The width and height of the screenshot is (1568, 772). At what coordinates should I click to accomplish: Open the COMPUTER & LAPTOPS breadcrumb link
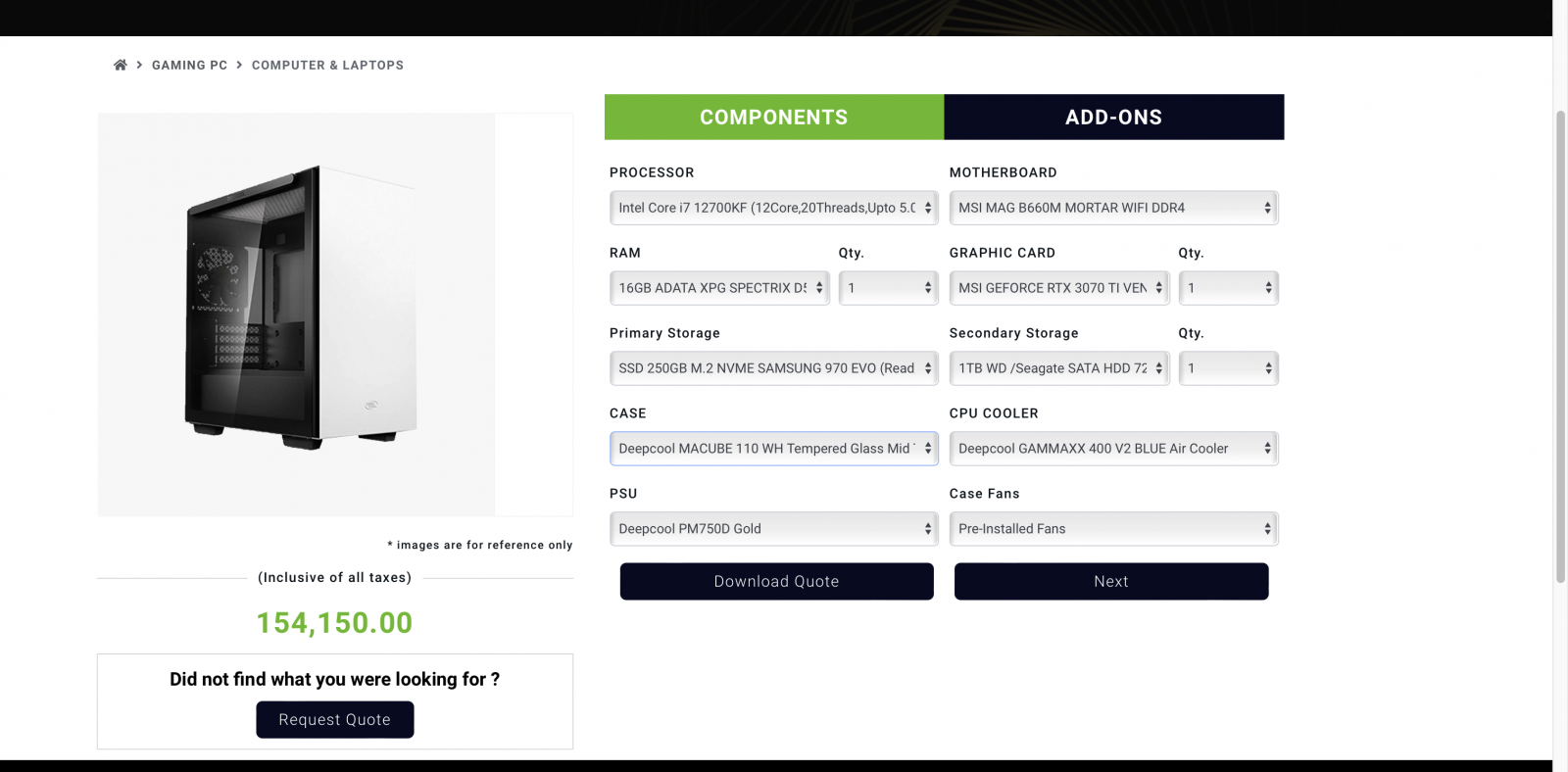click(x=327, y=65)
